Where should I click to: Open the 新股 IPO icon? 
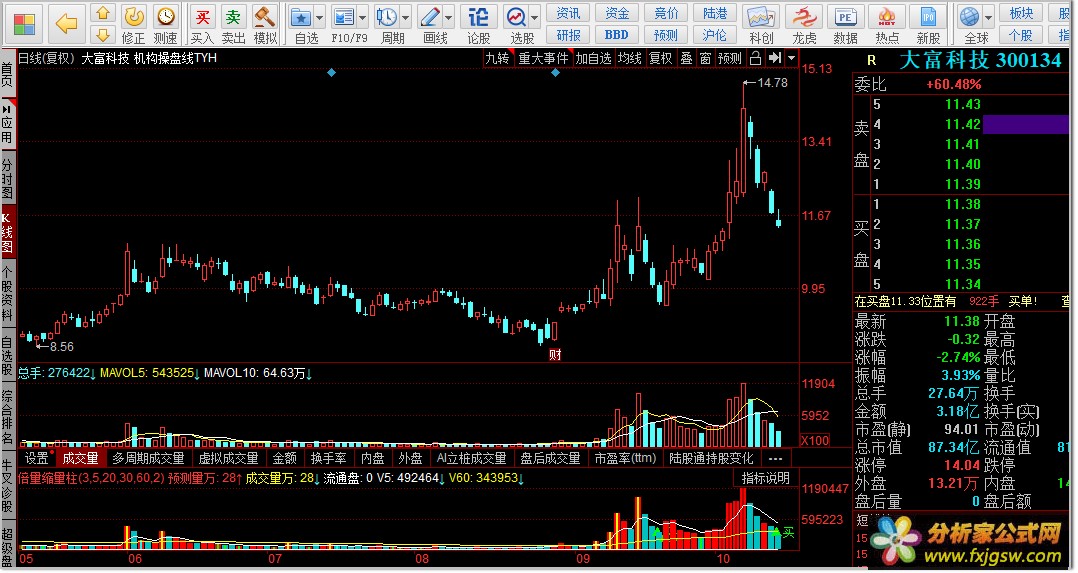pyautogui.click(x=928, y=17)
